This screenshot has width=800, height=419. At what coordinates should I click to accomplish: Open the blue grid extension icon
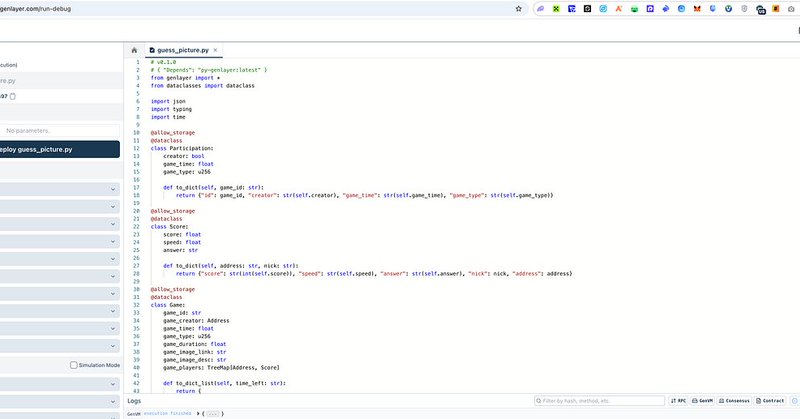click(x=571, y=9)
